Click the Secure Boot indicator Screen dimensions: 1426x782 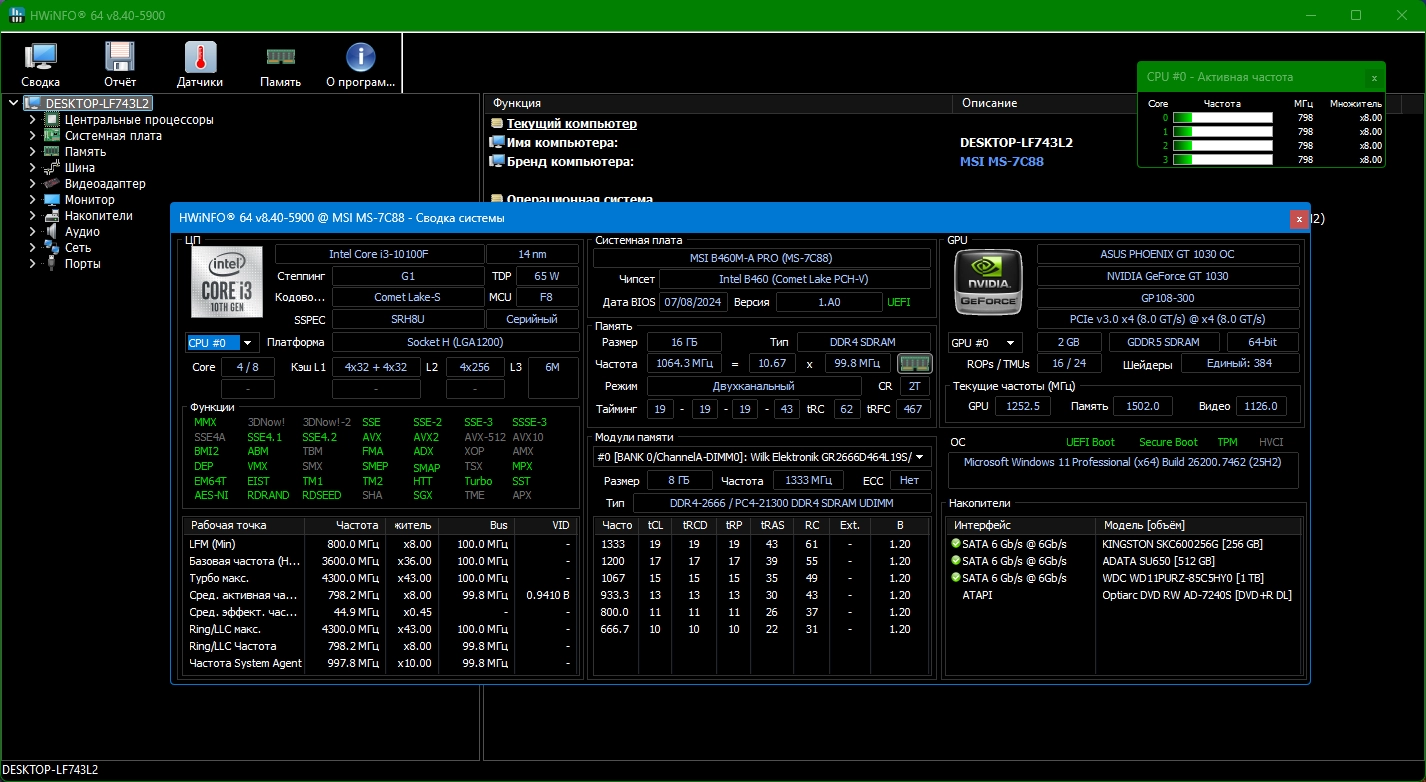click(x=1168, y=442)
